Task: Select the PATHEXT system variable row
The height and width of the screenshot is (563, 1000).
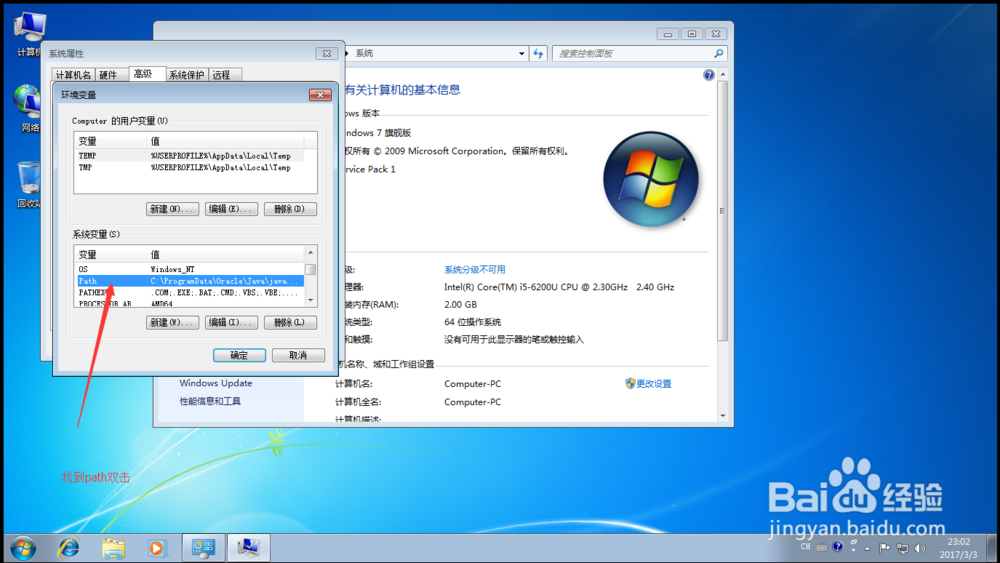Action: (189, 293)
